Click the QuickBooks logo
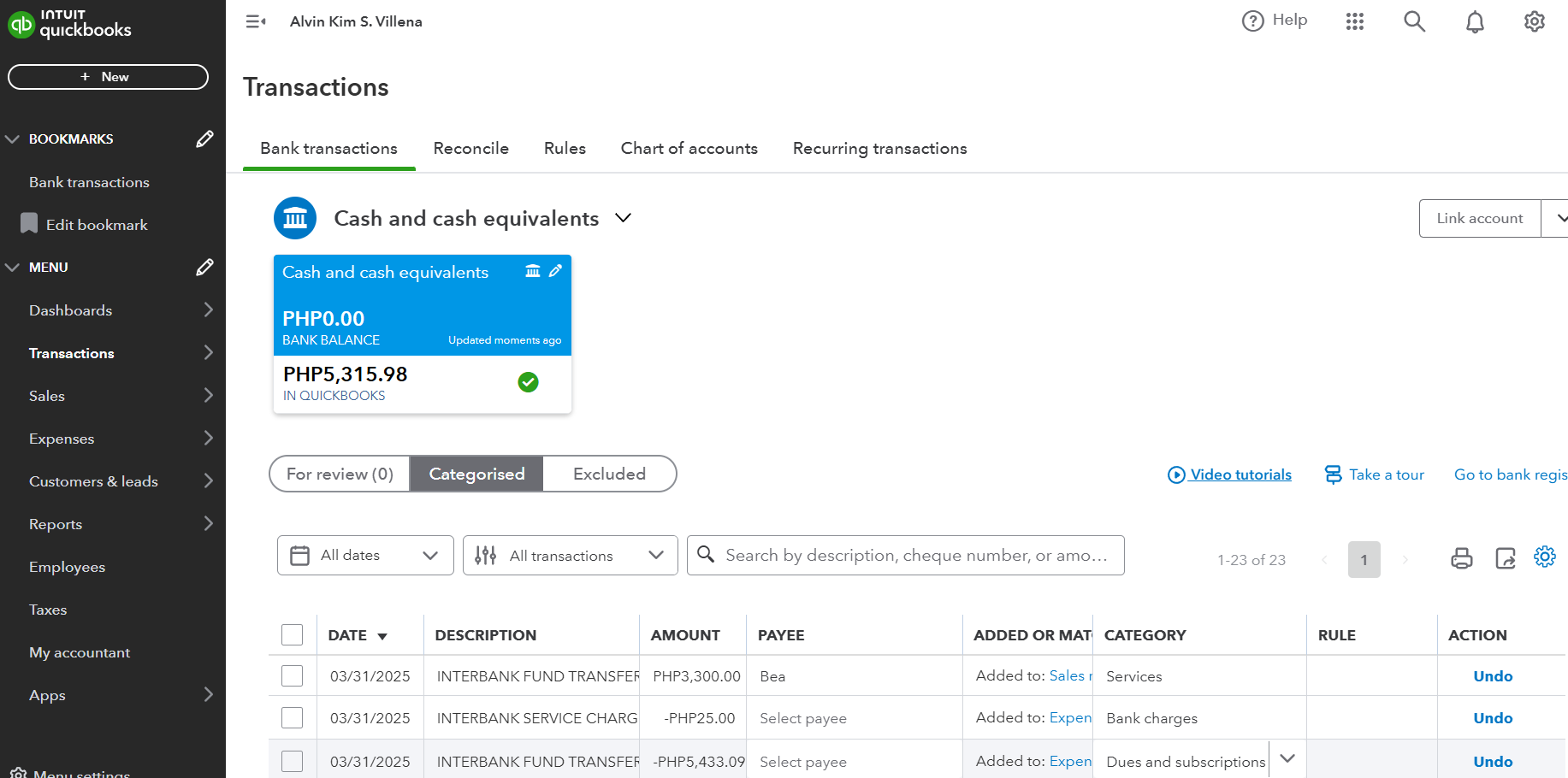The width and height of the screenshot is (1568, 778). click(69, 24)
